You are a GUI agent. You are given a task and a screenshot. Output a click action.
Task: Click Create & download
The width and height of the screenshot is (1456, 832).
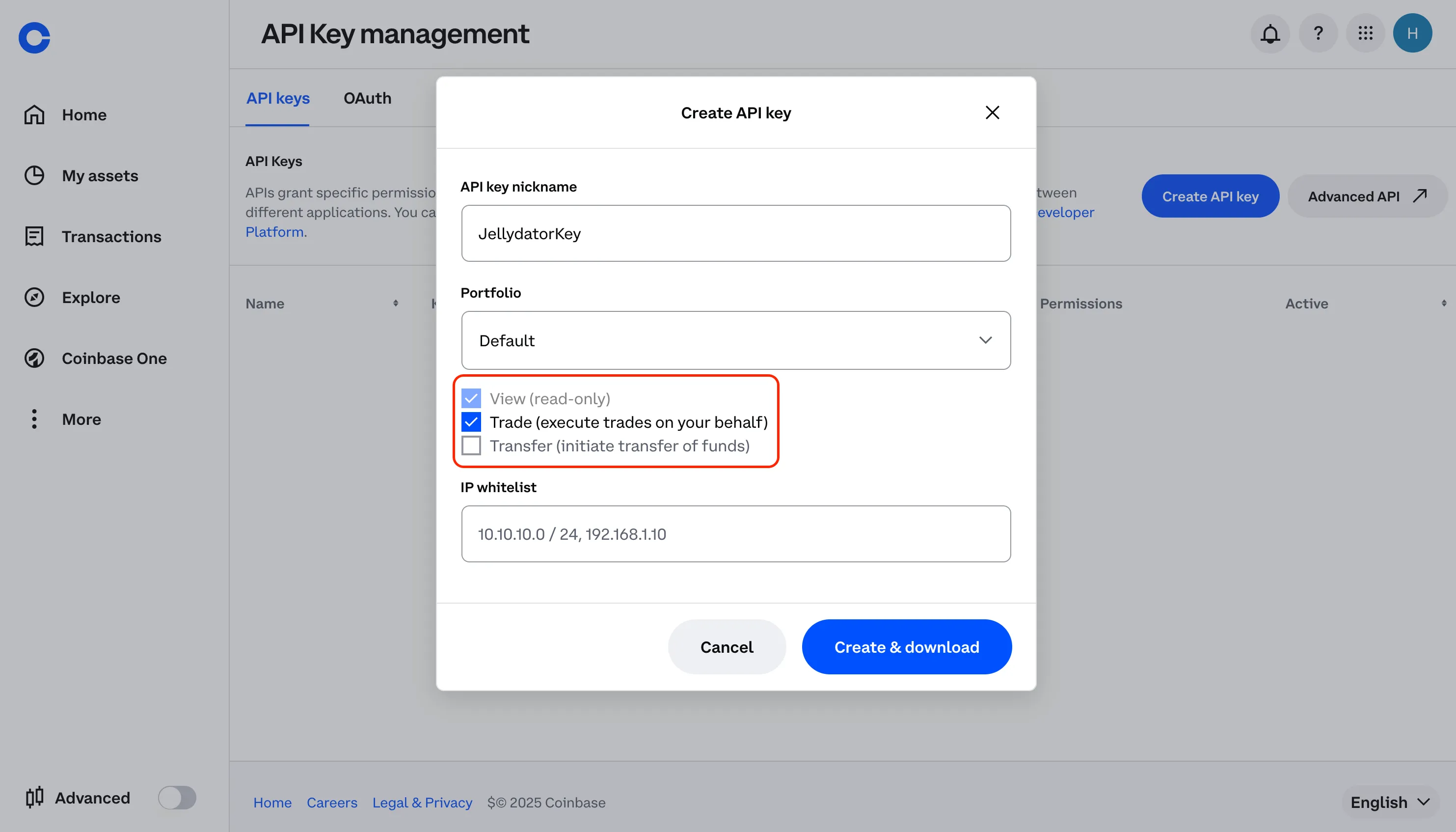[907, 647]
